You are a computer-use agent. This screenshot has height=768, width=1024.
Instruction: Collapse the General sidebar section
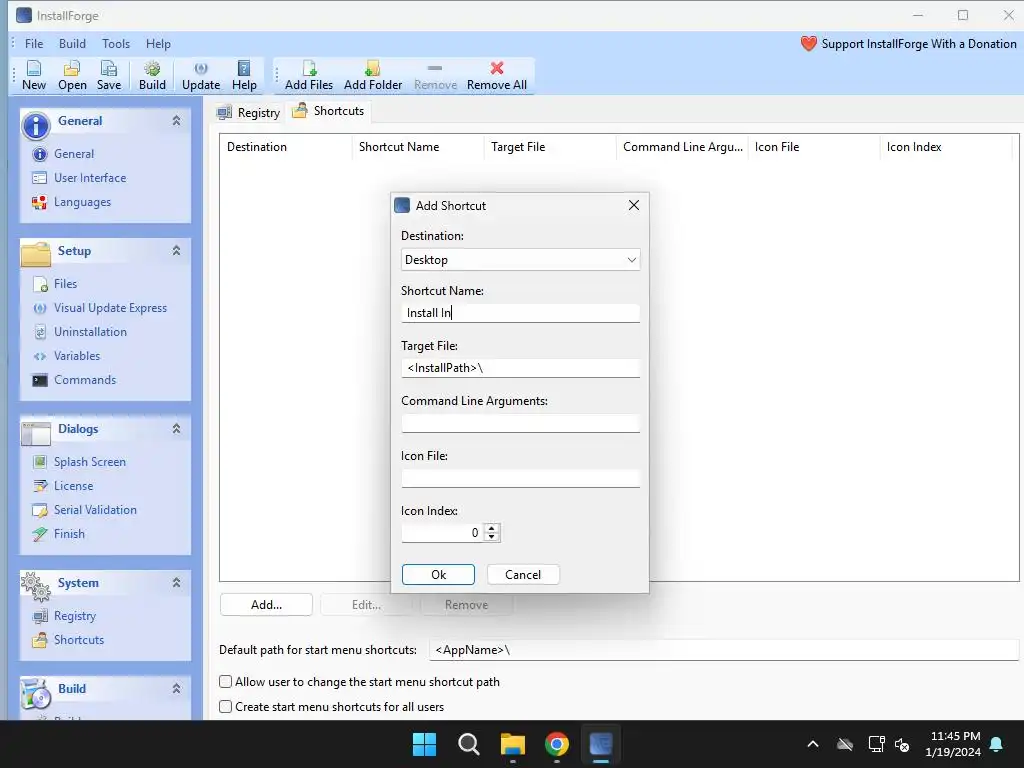pyautogui.click(x=176, y=121)
